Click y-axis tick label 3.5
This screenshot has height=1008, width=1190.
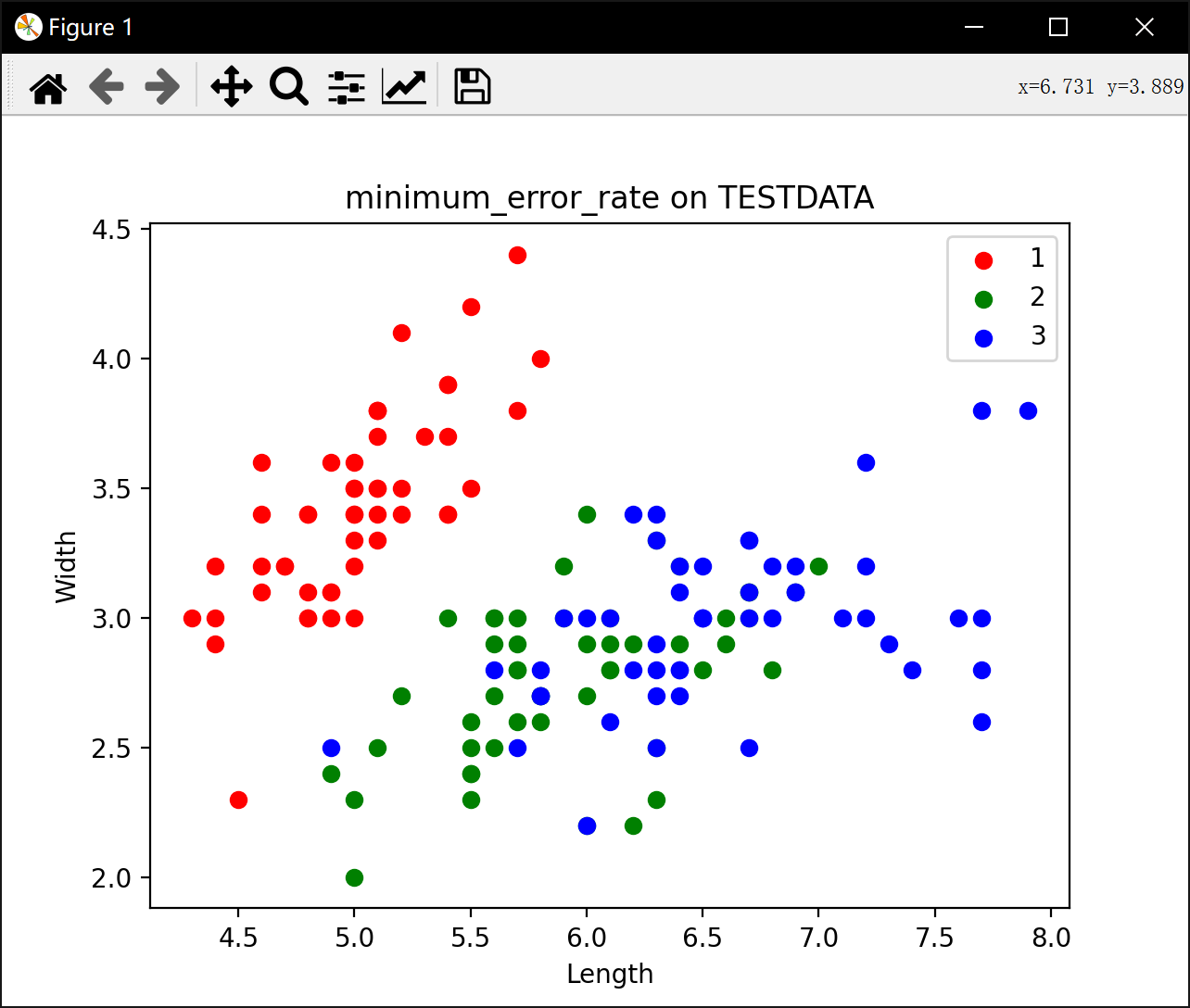(110, 488)
